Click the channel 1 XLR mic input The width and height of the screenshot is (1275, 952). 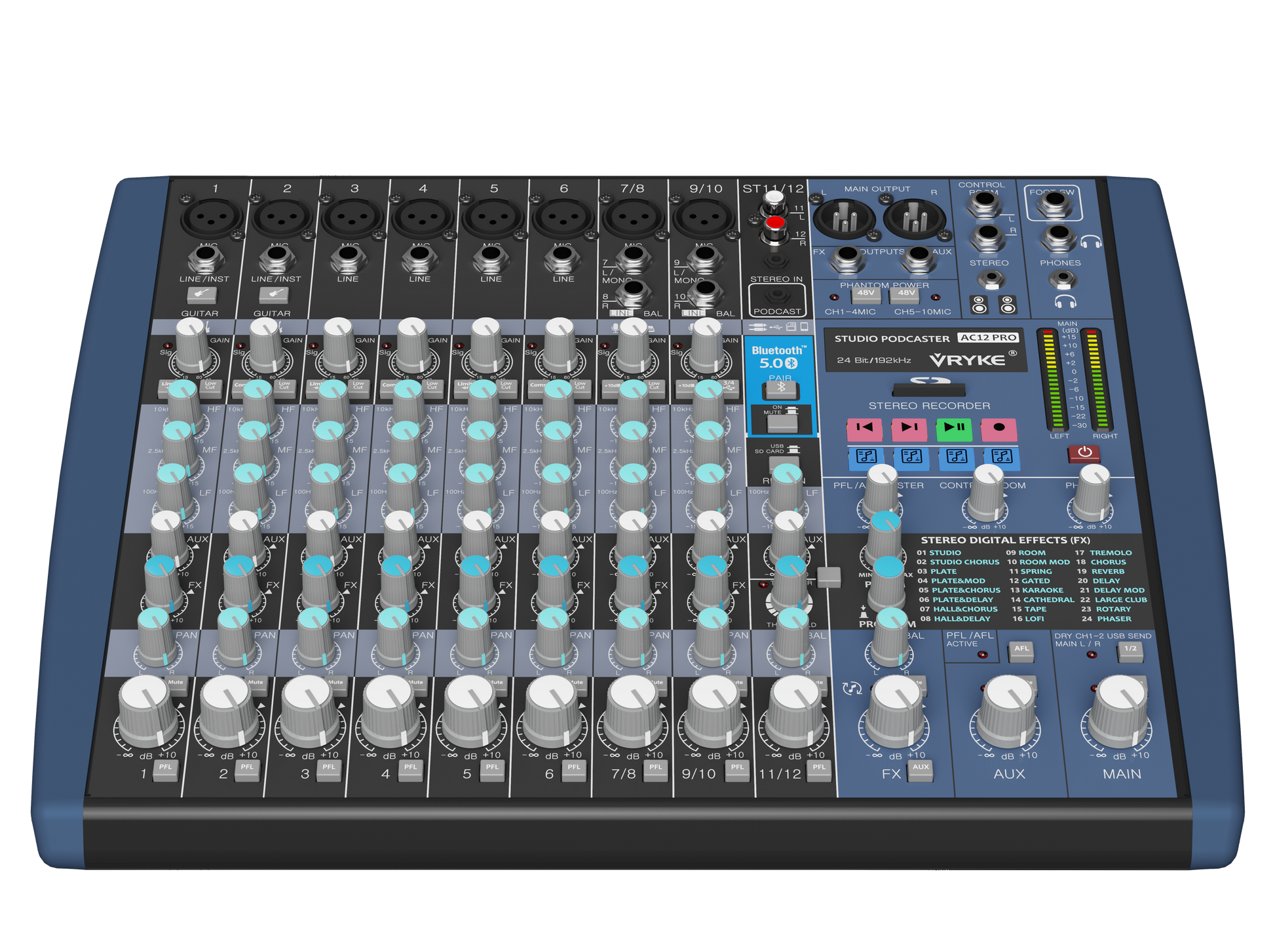click(x=212, y=218)
